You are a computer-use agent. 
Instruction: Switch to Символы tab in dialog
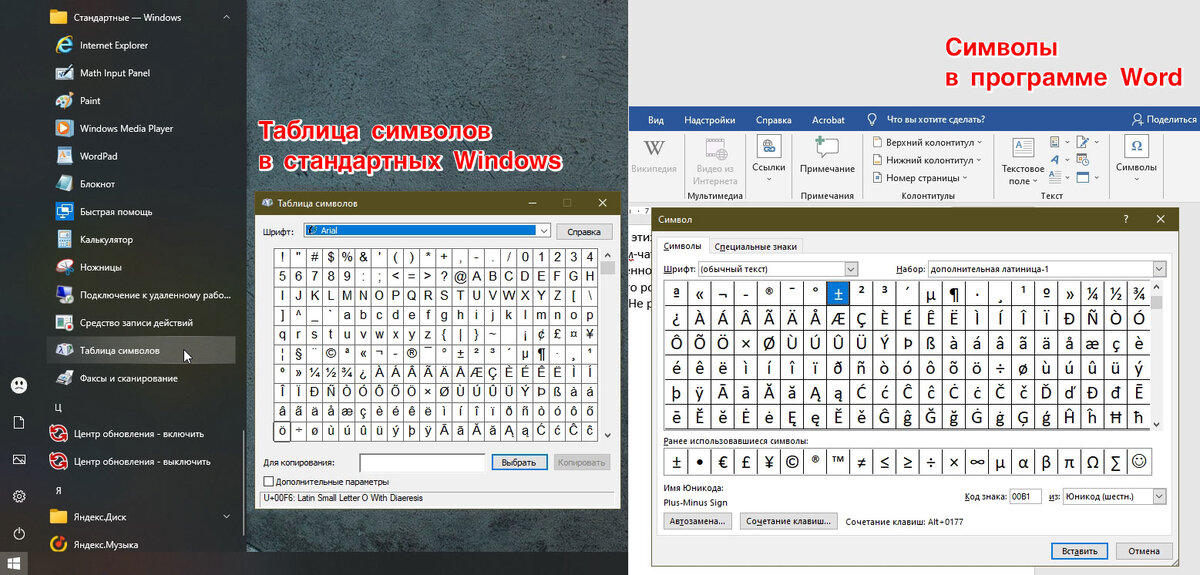pyautogui.click(x=682, y=245)
